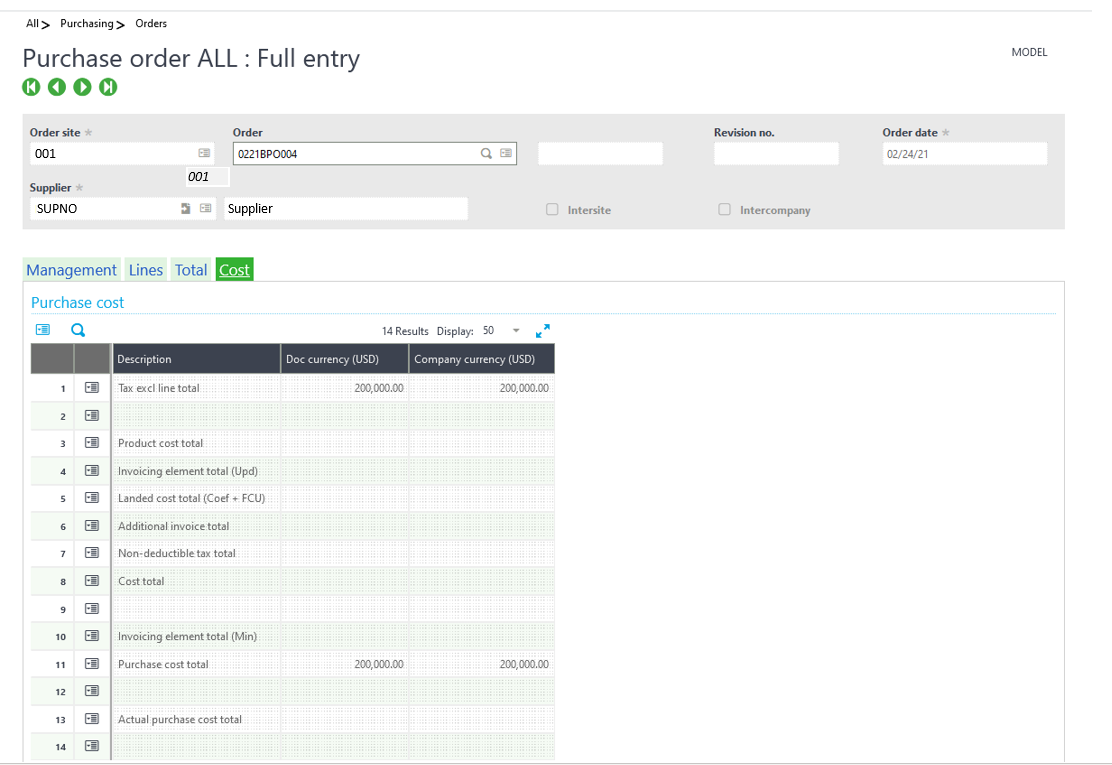Open row 1 line actions icon
Screen dimensions: 1112x765
tap(92, 387)
